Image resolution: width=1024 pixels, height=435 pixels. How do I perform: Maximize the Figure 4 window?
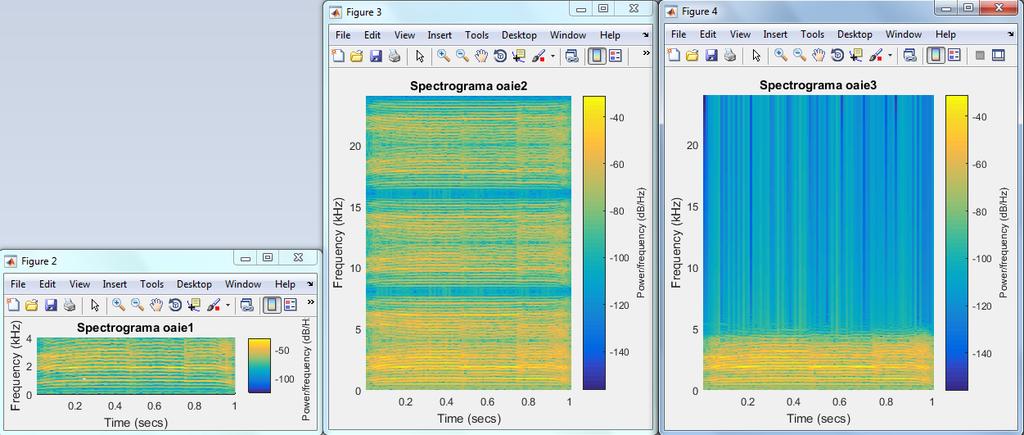point(968,7)
